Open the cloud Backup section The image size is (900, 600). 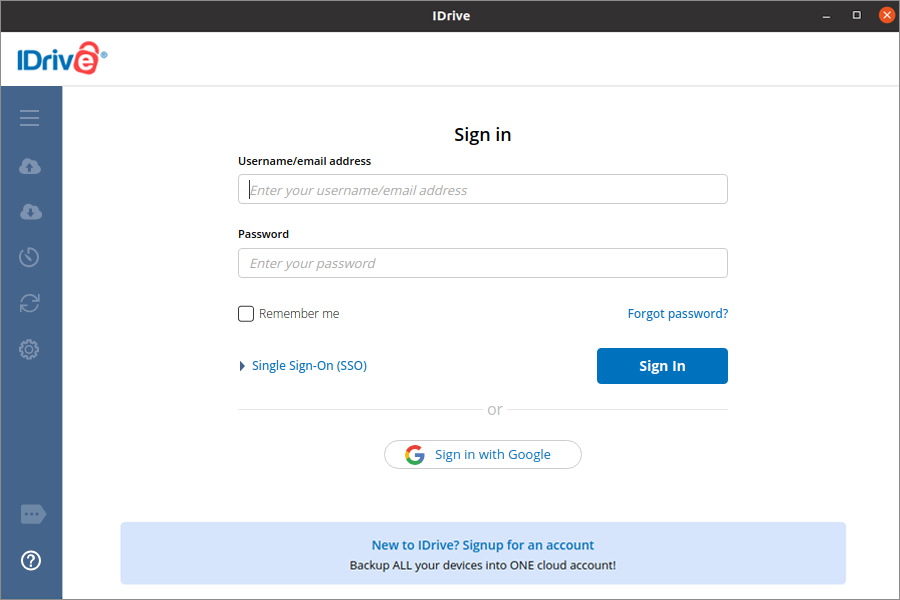(x=30, y=166)
